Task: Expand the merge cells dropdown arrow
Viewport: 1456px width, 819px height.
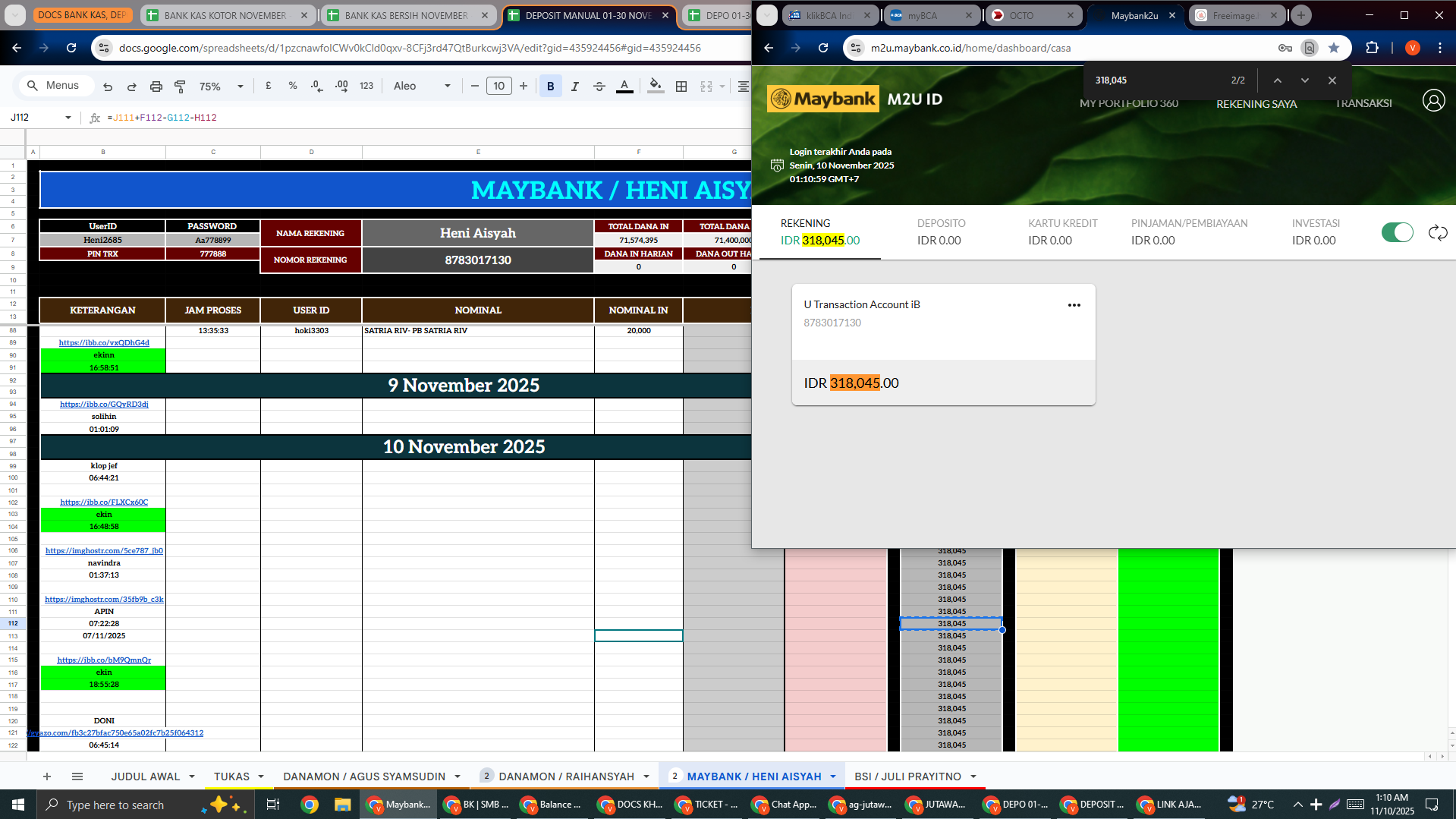Action: [x=722, y=87]
